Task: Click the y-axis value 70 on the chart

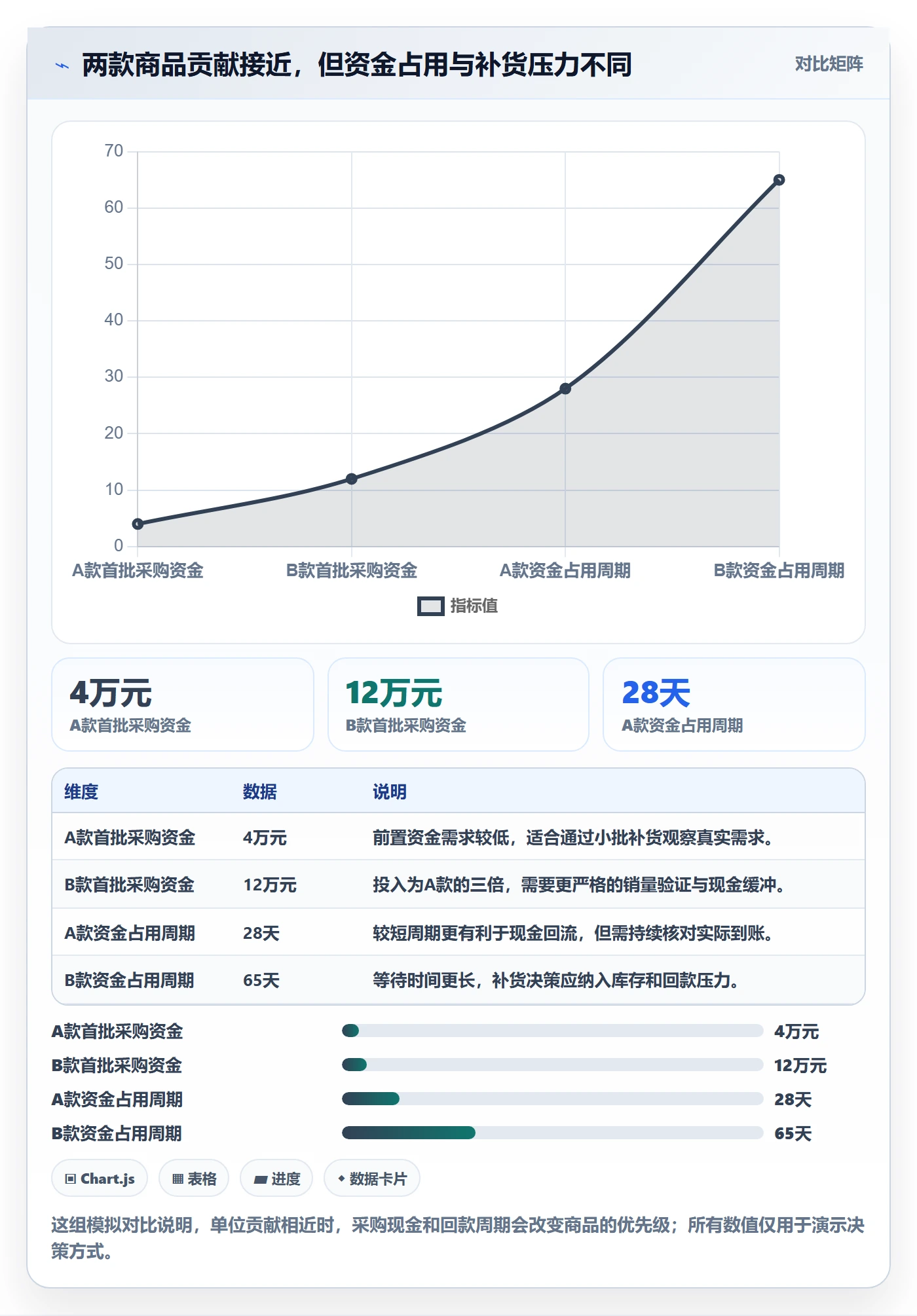Action: 114,151
